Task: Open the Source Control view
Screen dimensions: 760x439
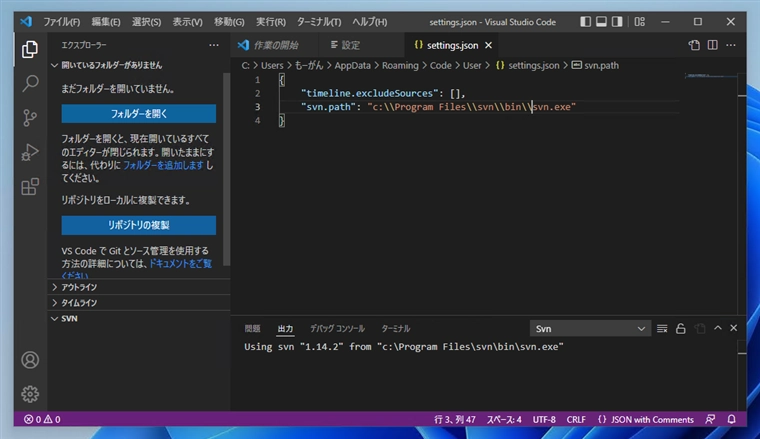Action: tap(30, 118)
